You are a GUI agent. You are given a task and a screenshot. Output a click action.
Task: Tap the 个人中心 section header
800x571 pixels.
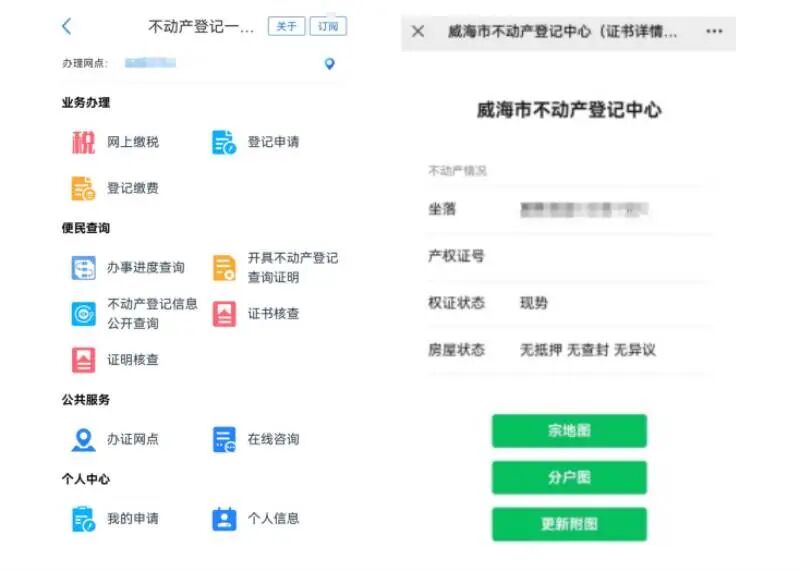[86, 479]
